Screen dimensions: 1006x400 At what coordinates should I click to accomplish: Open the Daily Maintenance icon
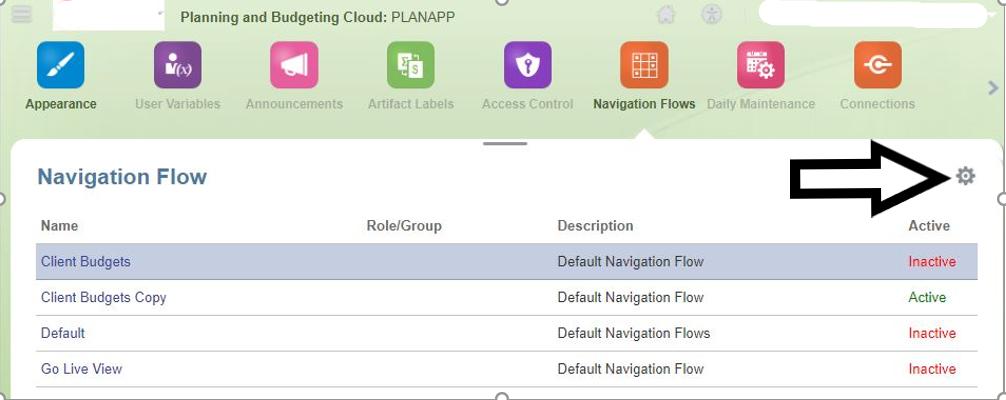[761, 65]
